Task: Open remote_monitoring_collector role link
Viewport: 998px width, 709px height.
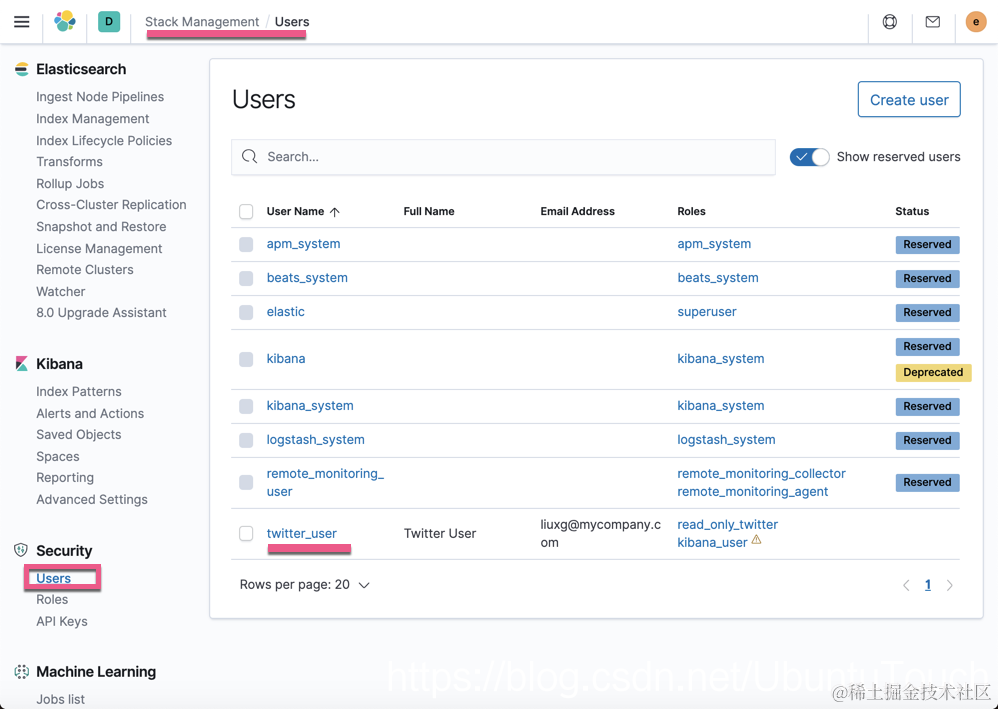Action: [x=761, y=474]
